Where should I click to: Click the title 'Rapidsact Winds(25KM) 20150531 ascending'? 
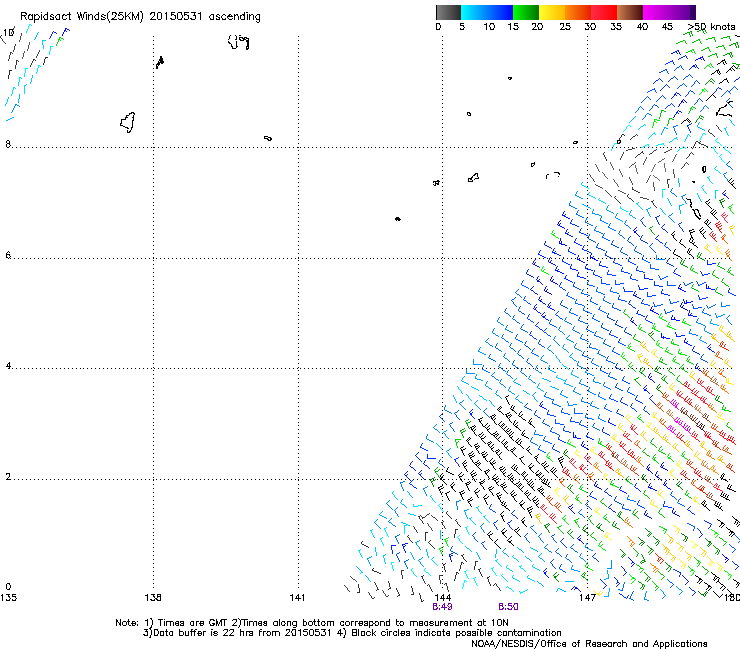click(x=140, y=17)
